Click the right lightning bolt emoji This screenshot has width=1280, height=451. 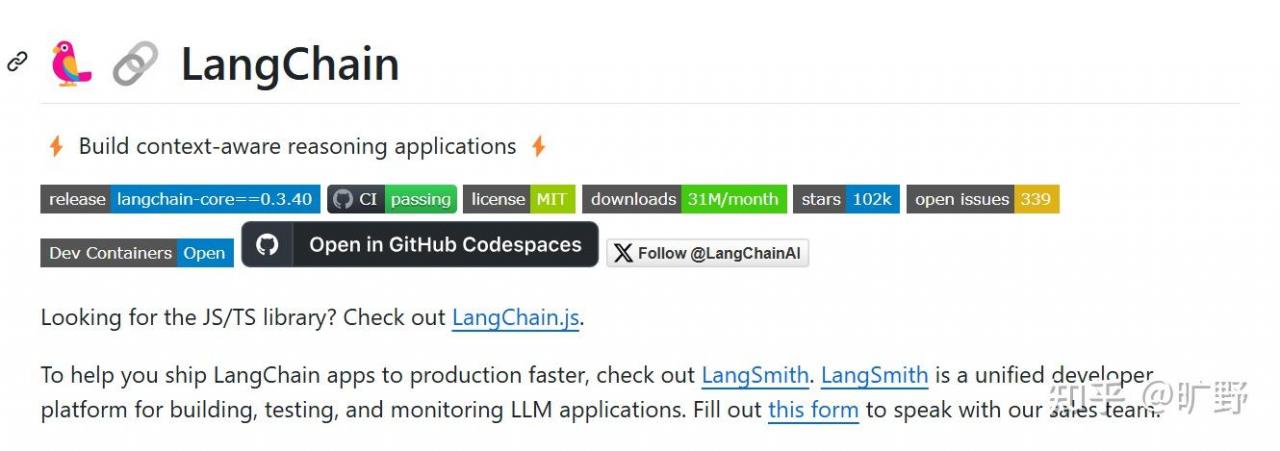pyautogui.click(x=538, y=147)
